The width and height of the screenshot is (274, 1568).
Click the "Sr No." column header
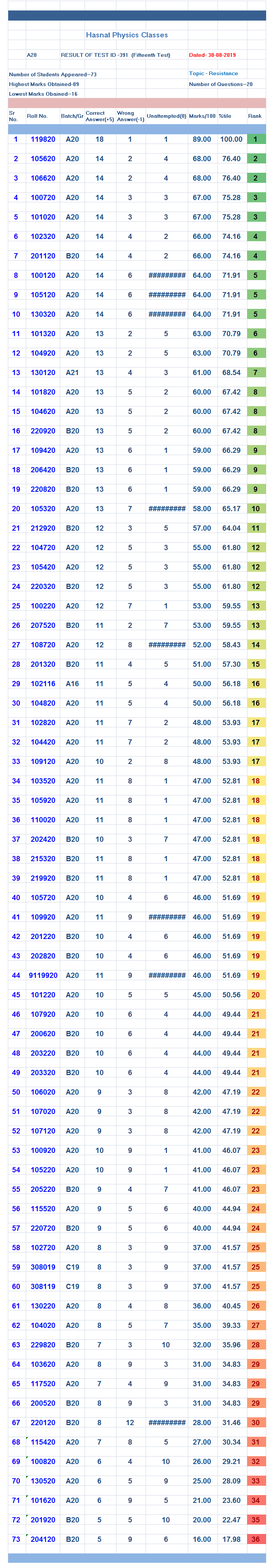pos(13,116)
